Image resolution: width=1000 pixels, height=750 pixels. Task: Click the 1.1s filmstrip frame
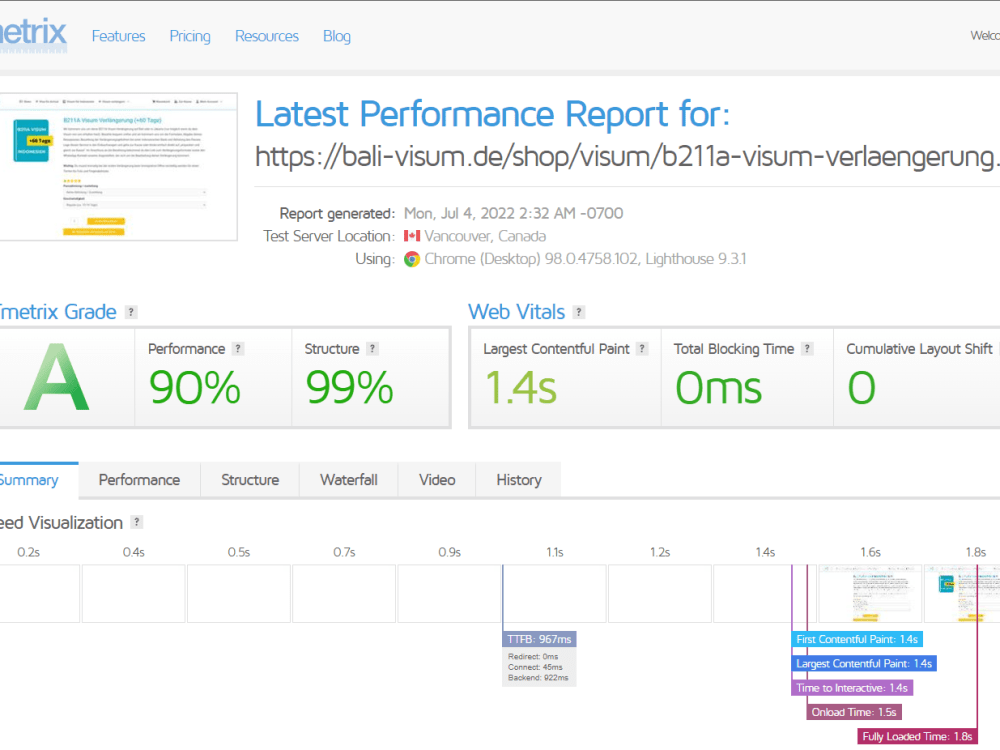[554, 593]
